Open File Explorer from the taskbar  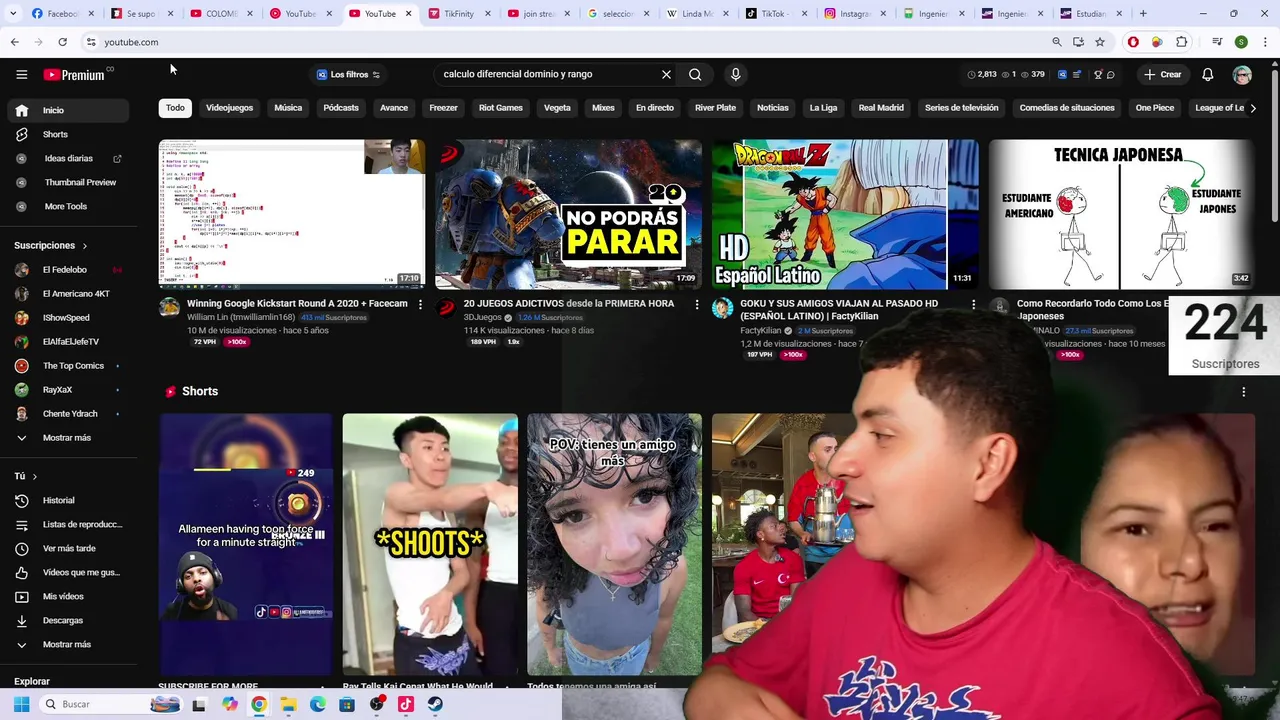point(288,704)
